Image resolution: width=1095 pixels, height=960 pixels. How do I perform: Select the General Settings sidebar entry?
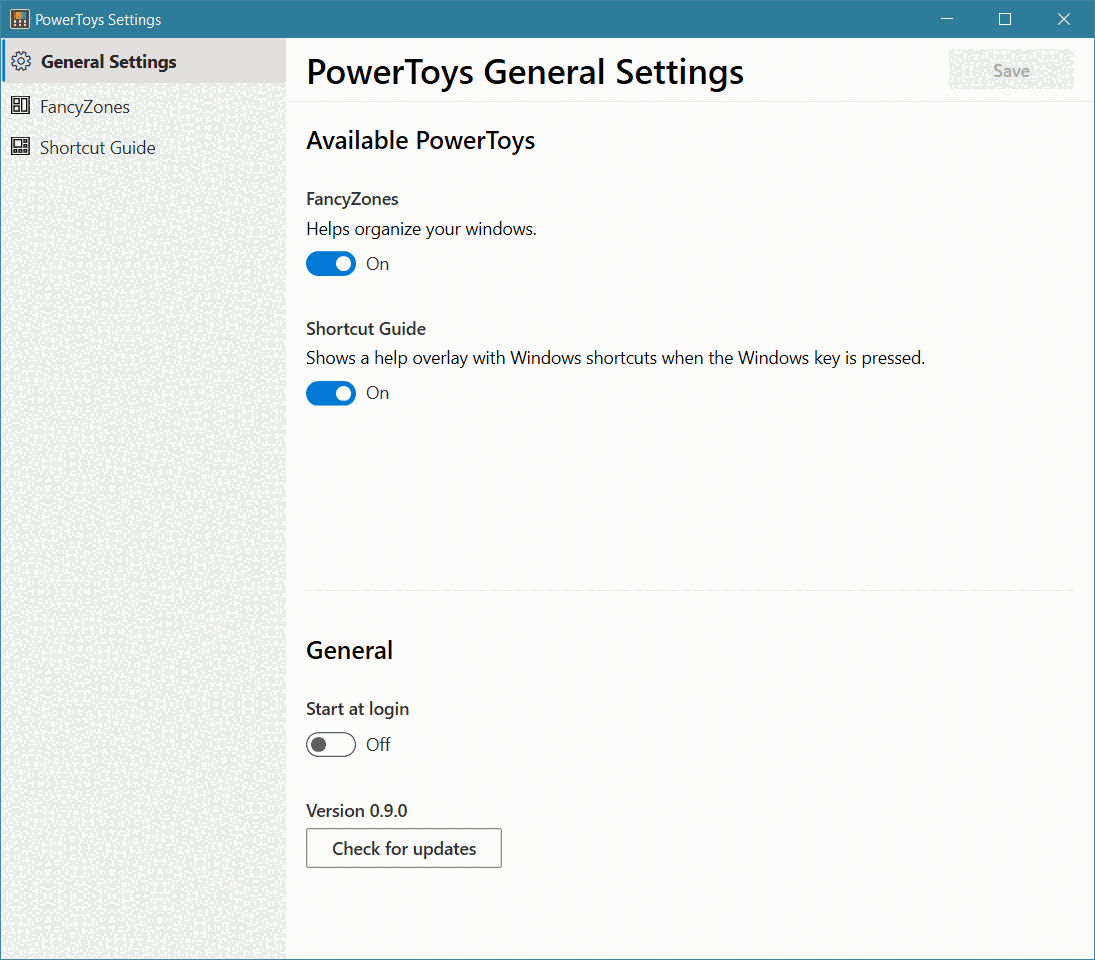pos(108,60)
